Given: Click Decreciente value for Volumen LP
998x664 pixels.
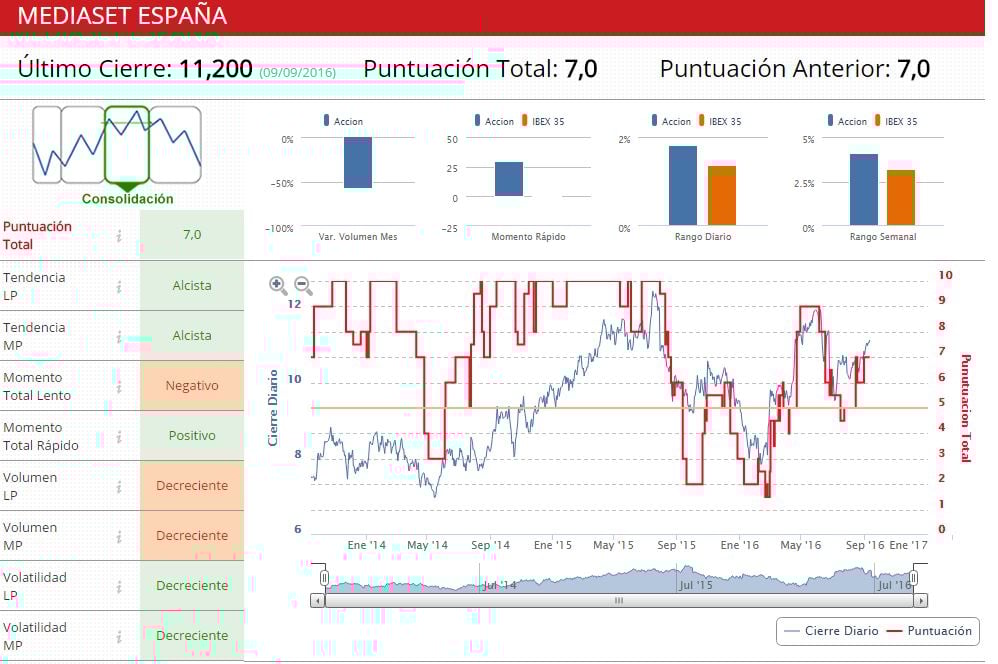Looking at the screenshot, I should point(192,486).
